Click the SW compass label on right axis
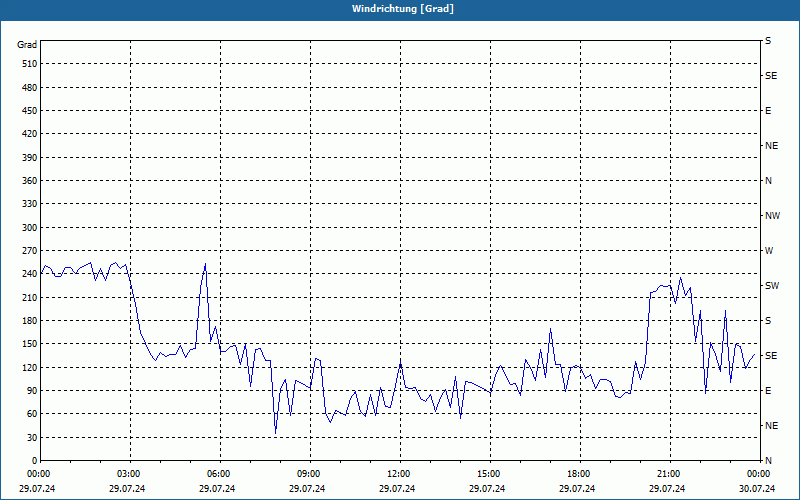Image resolution: width=800 pixels, height=500 pixels. coord(771,286)
